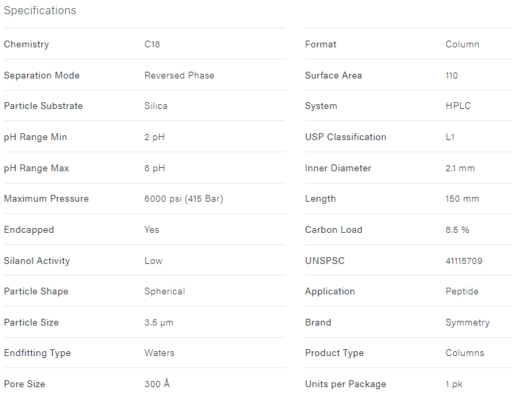Select the 2 pH minimum value
Viewport: 512px width, 400px height.
click(x=154, y=137)
